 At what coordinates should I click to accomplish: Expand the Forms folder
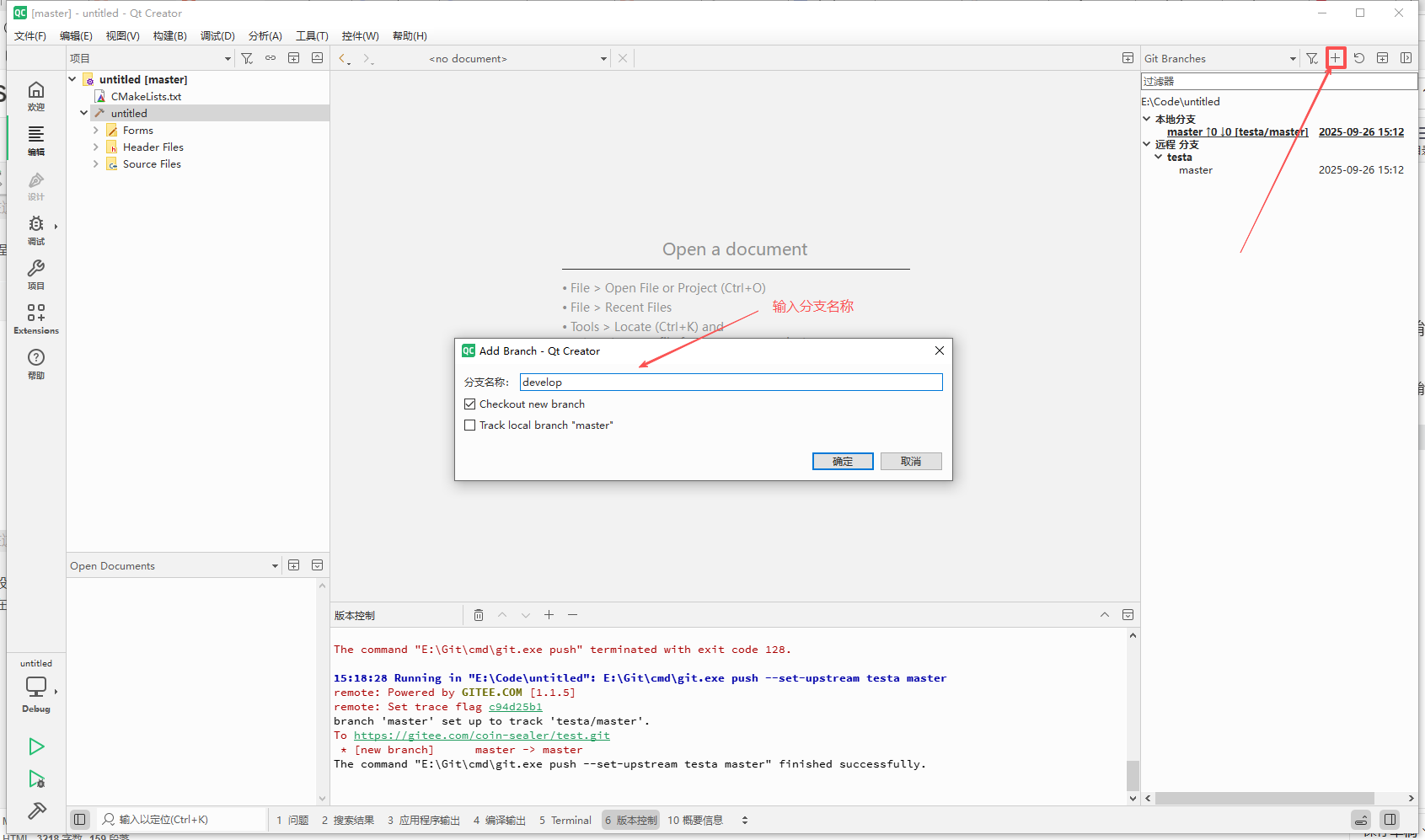pos(95,130)
